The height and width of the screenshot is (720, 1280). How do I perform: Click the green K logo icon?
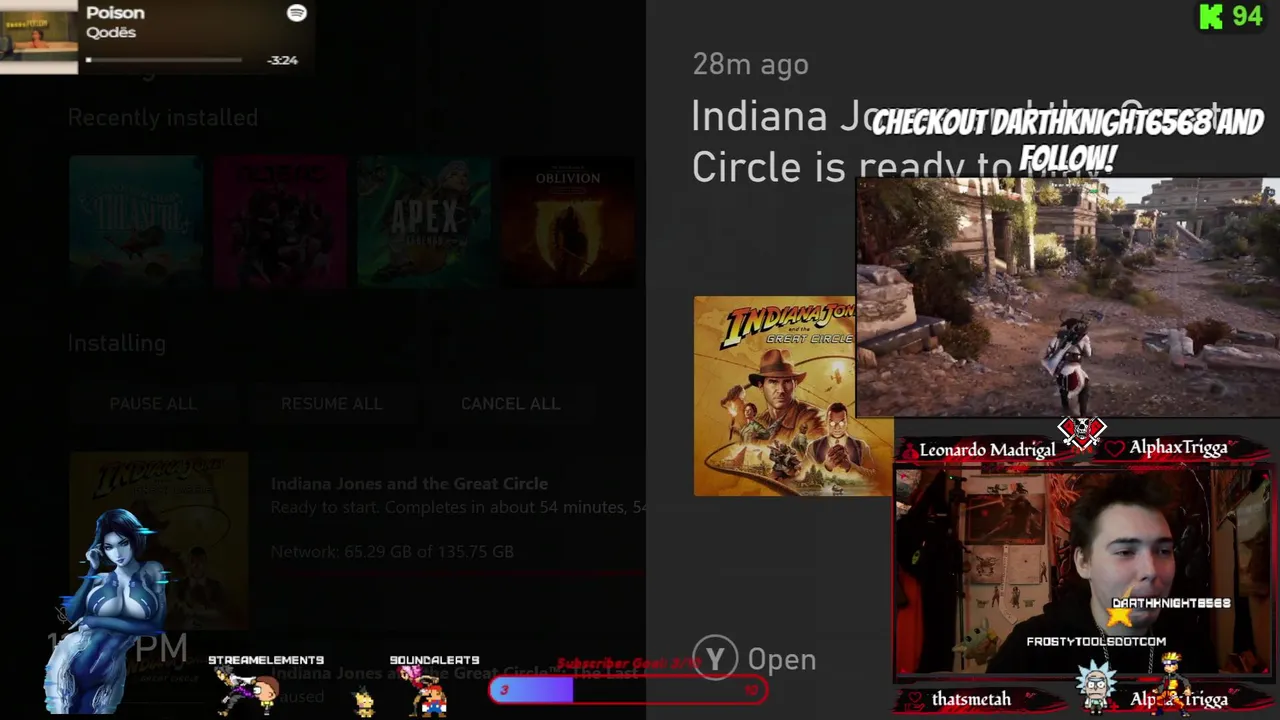pos(1211,16)
